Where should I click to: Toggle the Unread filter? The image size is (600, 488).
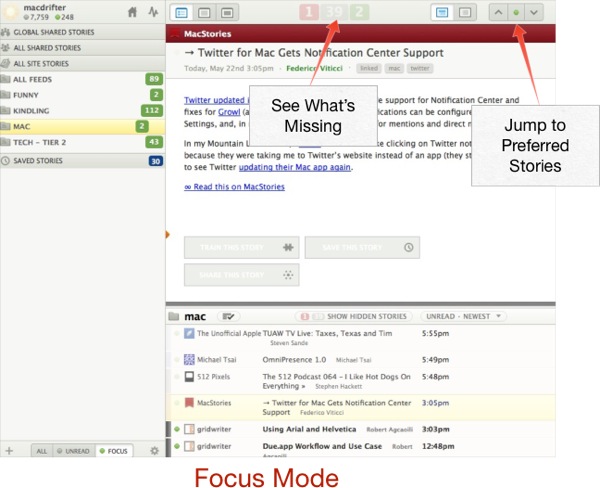coord(73,451)
